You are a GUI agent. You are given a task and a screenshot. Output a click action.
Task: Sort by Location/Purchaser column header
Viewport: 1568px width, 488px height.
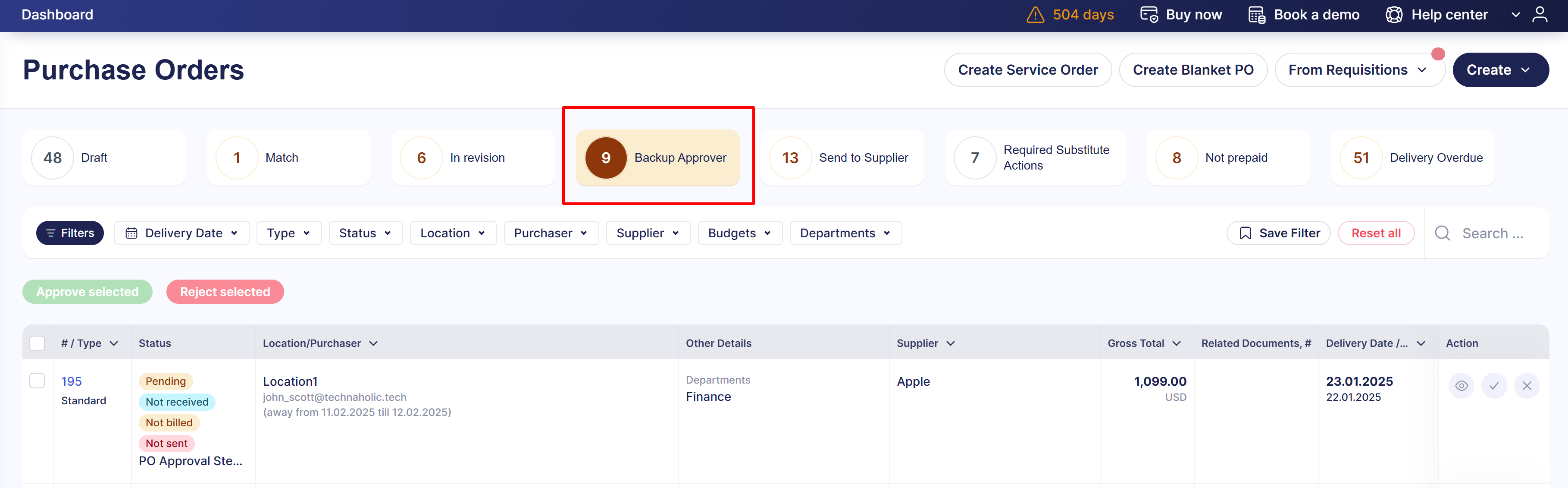(320, 343)
